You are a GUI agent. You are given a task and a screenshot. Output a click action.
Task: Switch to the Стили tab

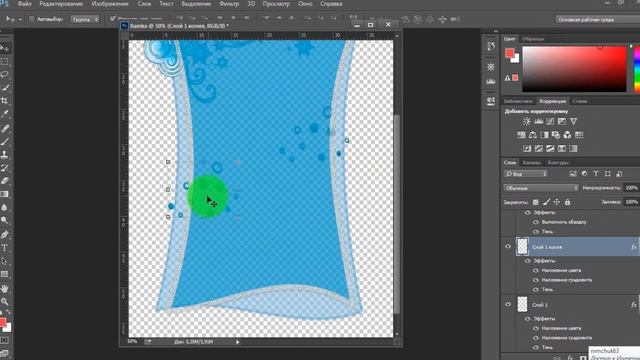580,101
